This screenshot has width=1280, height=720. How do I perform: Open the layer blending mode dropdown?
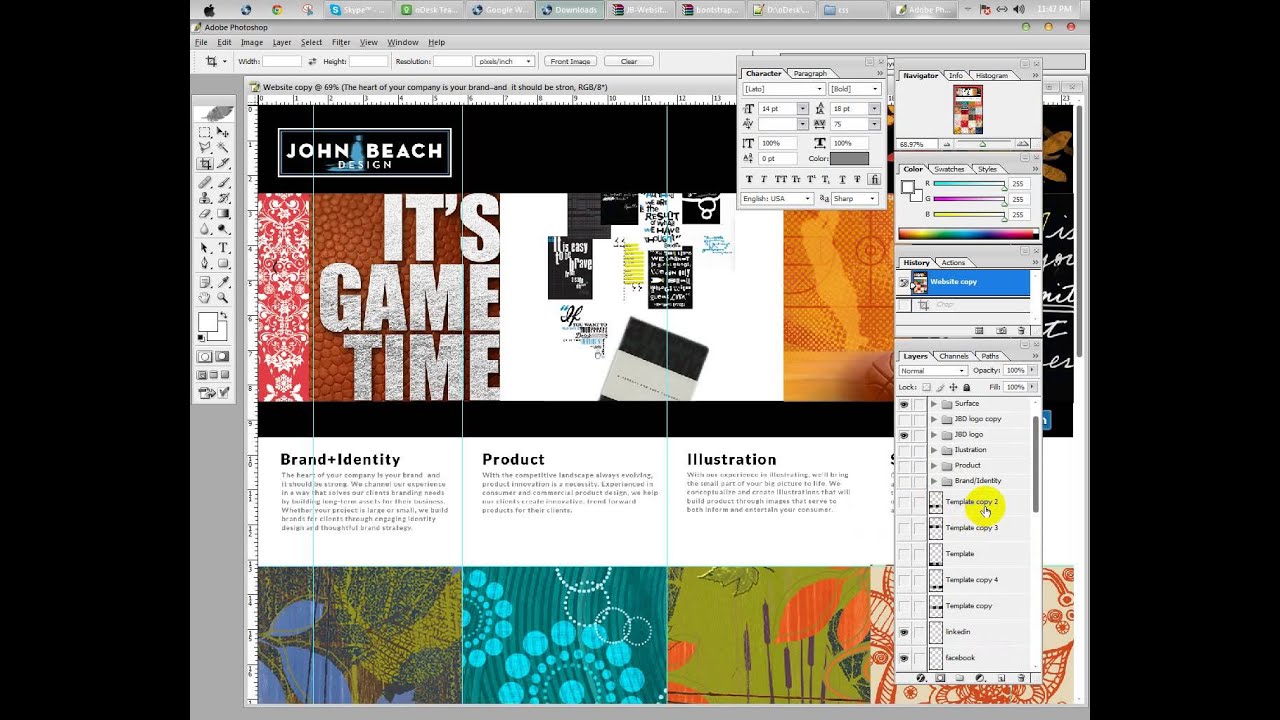[x=932, y=371]
